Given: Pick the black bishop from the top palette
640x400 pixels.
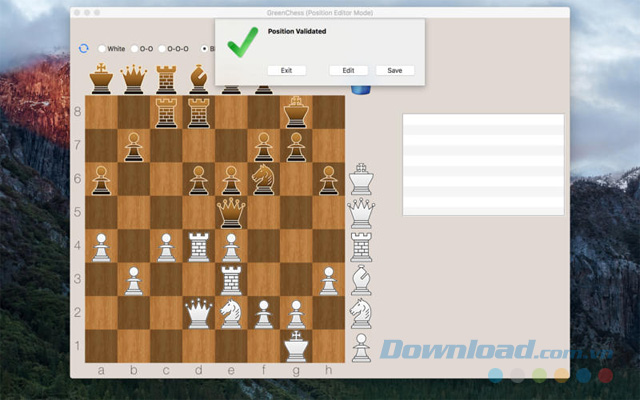Looking at the screenshot, I should point(199,79).
